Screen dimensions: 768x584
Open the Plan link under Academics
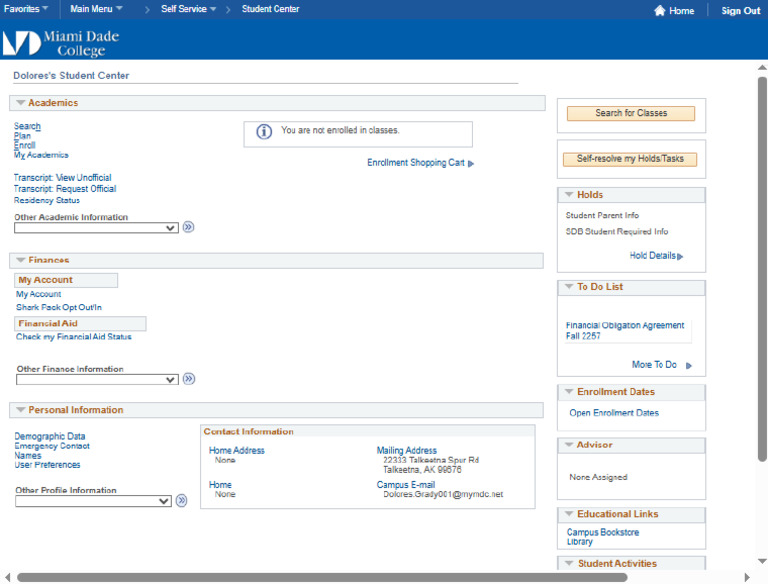point(22,136)
